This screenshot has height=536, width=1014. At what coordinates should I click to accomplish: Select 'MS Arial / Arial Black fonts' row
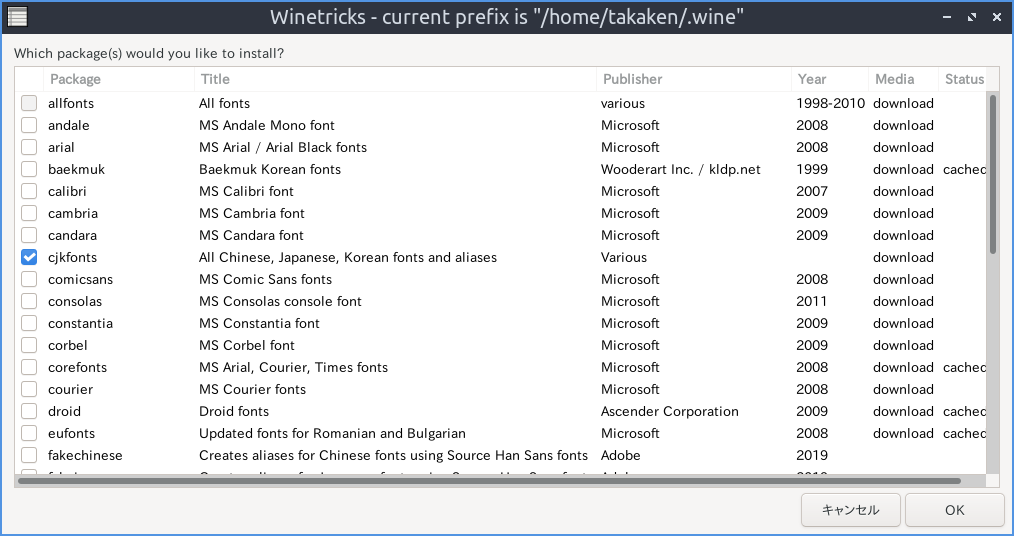283,147
